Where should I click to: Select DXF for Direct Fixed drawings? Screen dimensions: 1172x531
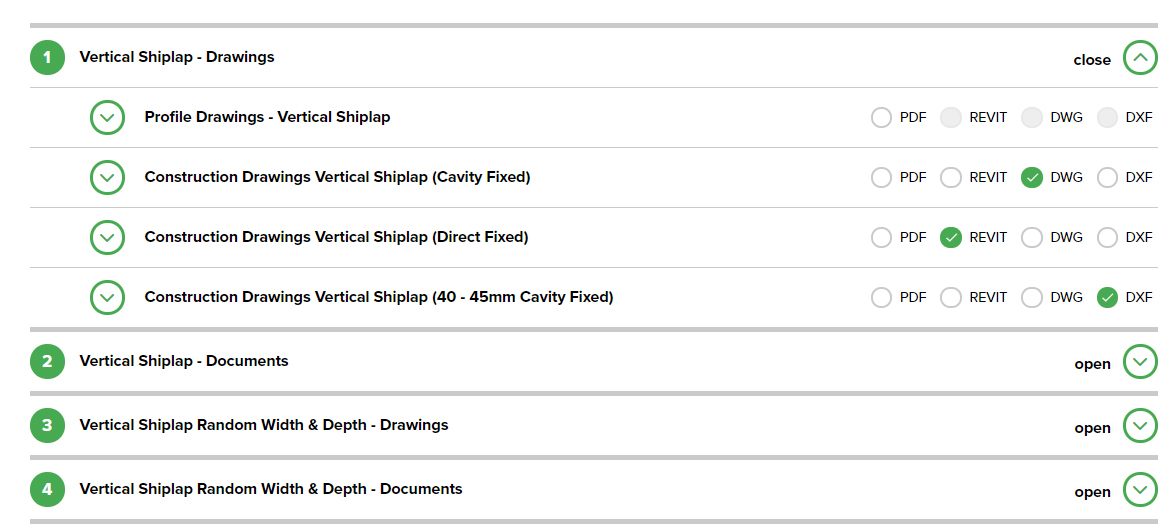pos(1107,238)
